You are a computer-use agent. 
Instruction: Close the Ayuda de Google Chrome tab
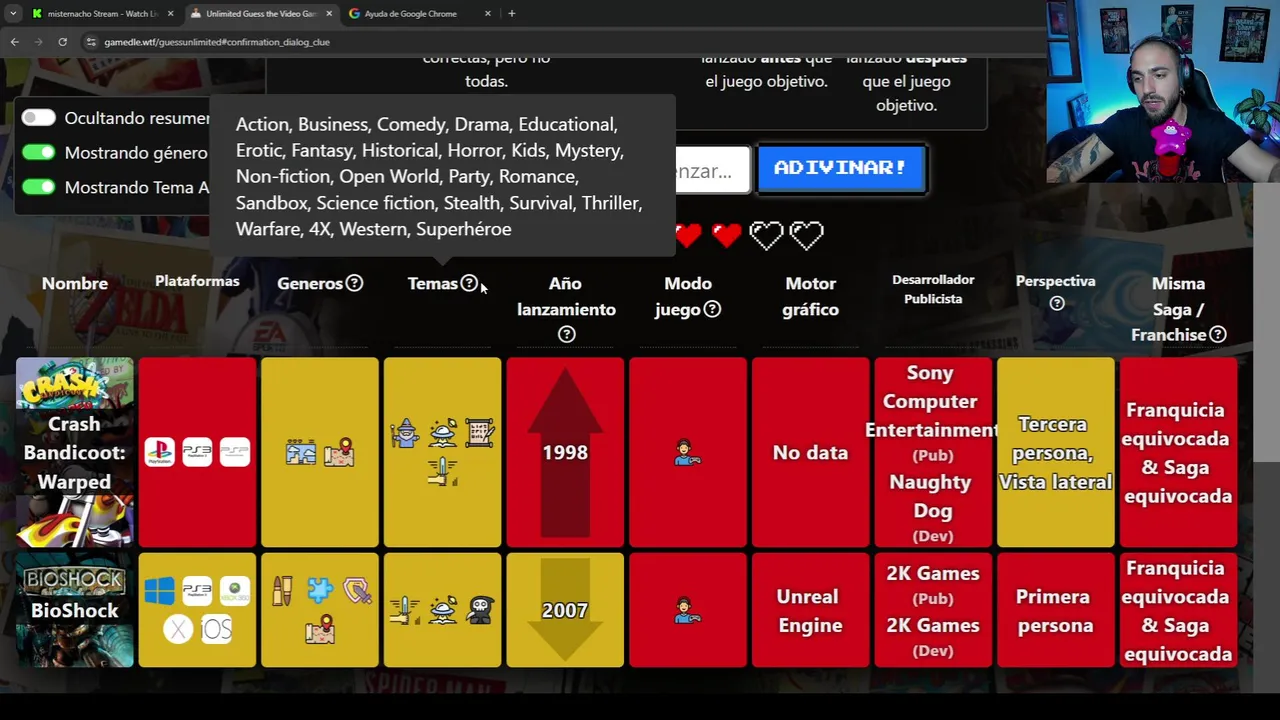[x=487, y=14]
